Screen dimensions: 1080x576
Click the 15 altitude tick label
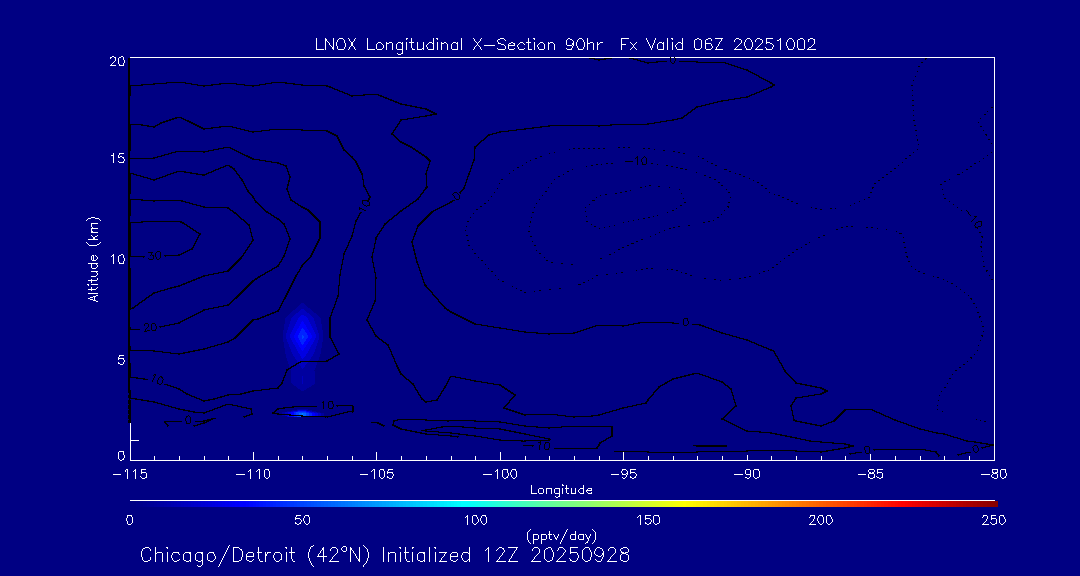117,158
